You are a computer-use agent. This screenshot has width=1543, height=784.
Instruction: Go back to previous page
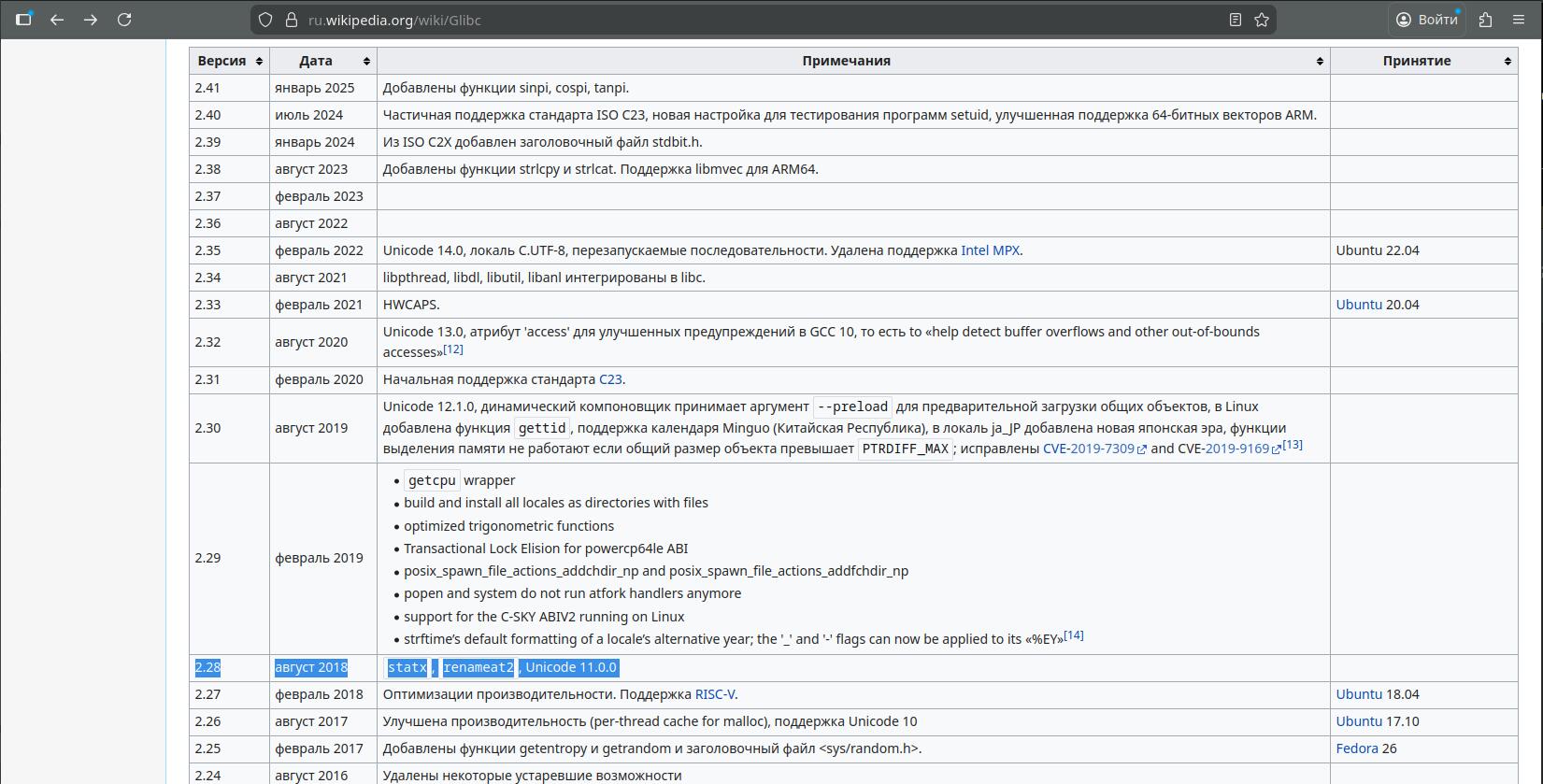tap(57, 19)
